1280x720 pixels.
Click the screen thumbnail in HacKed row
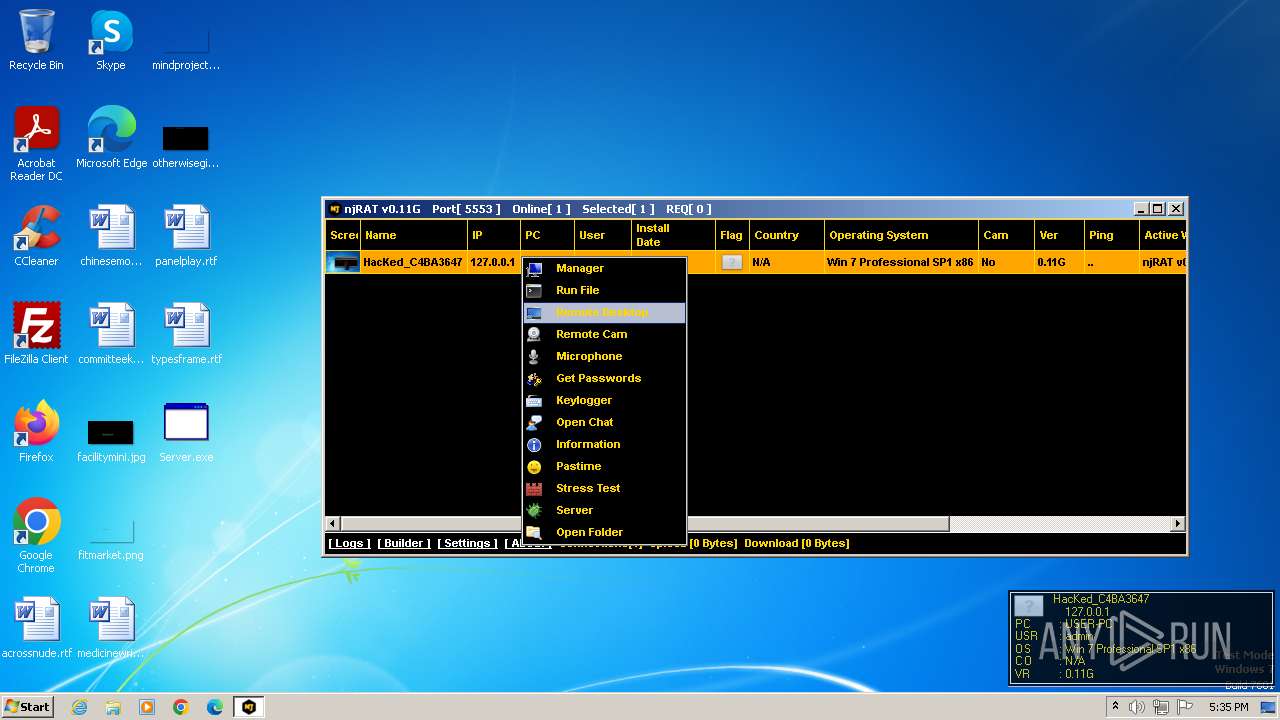pyautogui.click(x=344, y=262)
